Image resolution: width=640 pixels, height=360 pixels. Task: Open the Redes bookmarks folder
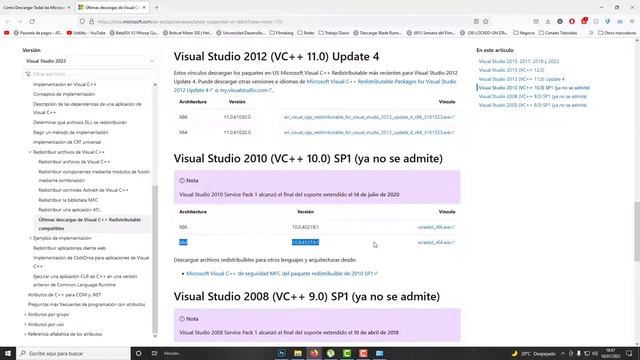click(306, 33)
